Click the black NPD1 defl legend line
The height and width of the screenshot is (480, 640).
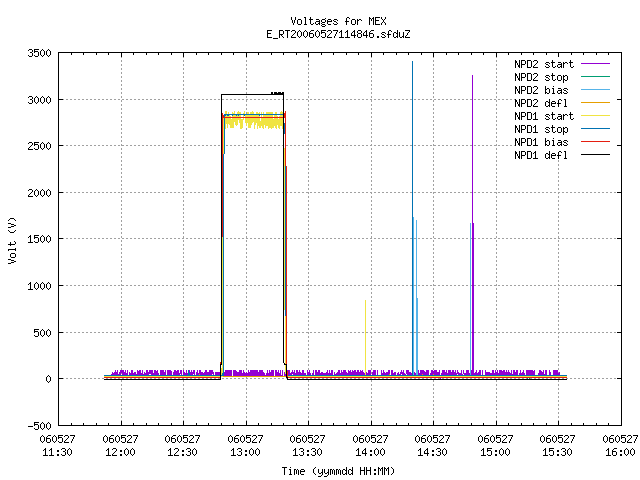pos(595,155)
